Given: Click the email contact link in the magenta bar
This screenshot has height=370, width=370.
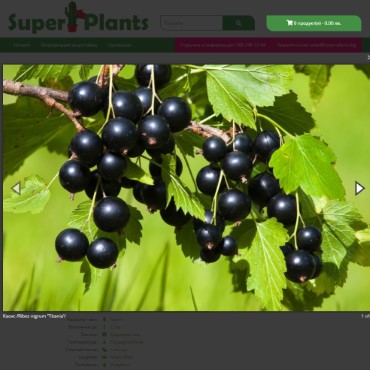Looking at the screenshot, I should point(316,45).
